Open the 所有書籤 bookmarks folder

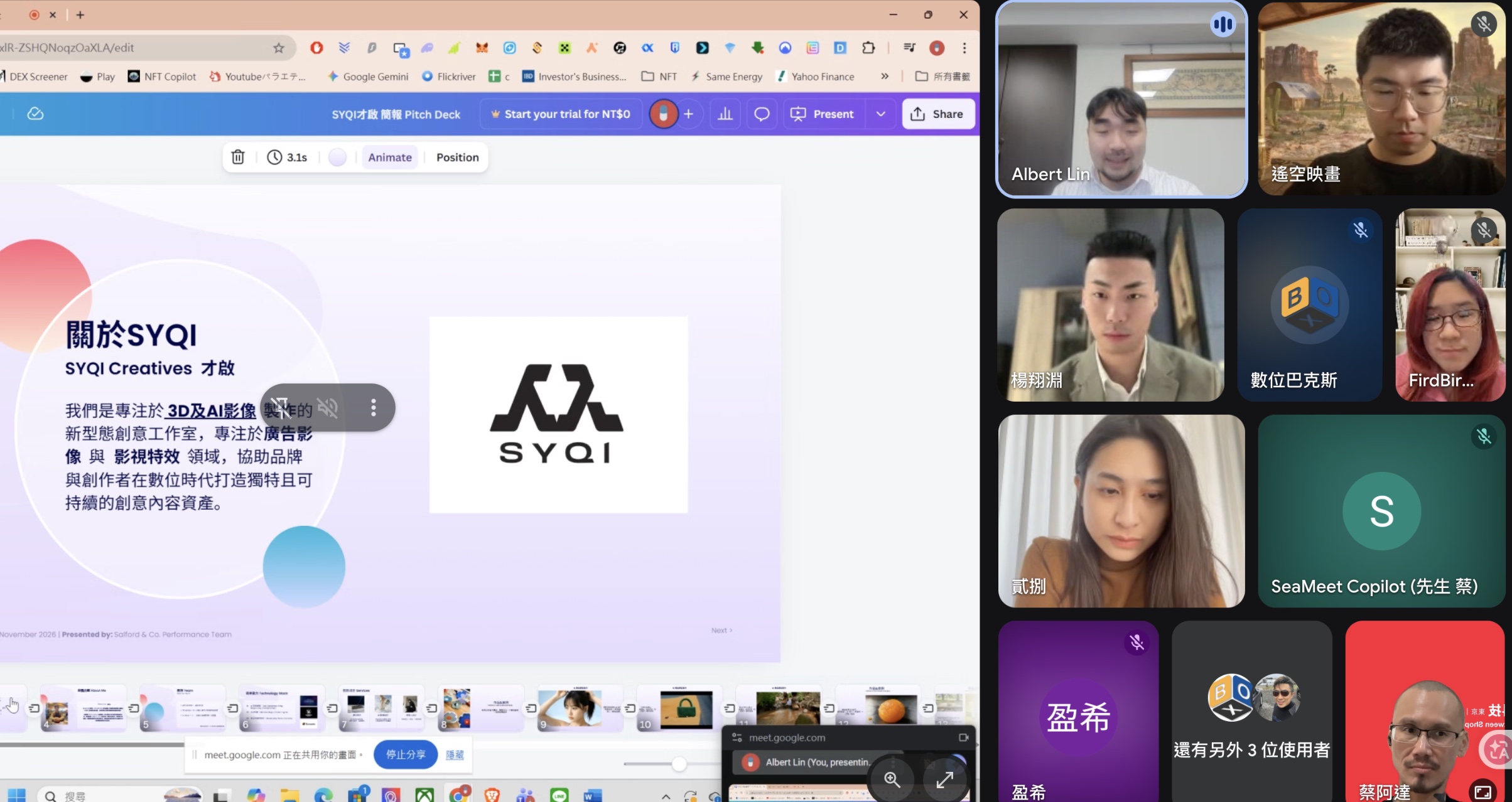point(942,76)
